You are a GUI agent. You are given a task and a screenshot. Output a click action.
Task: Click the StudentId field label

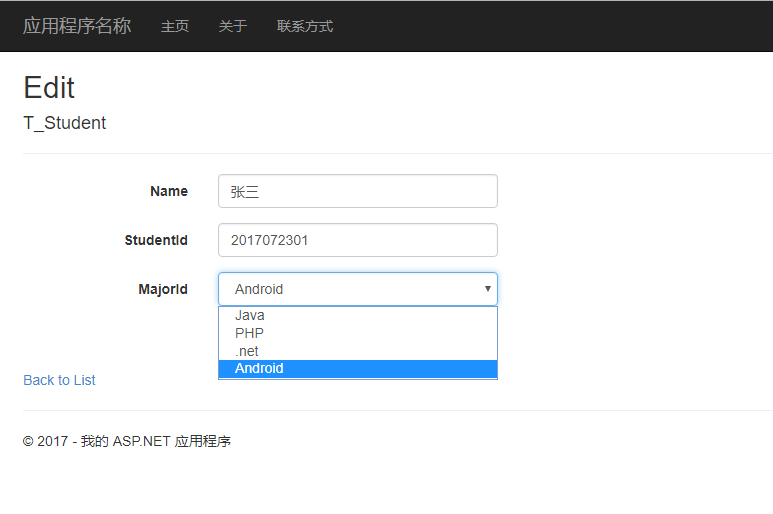(x=156, y=240)
